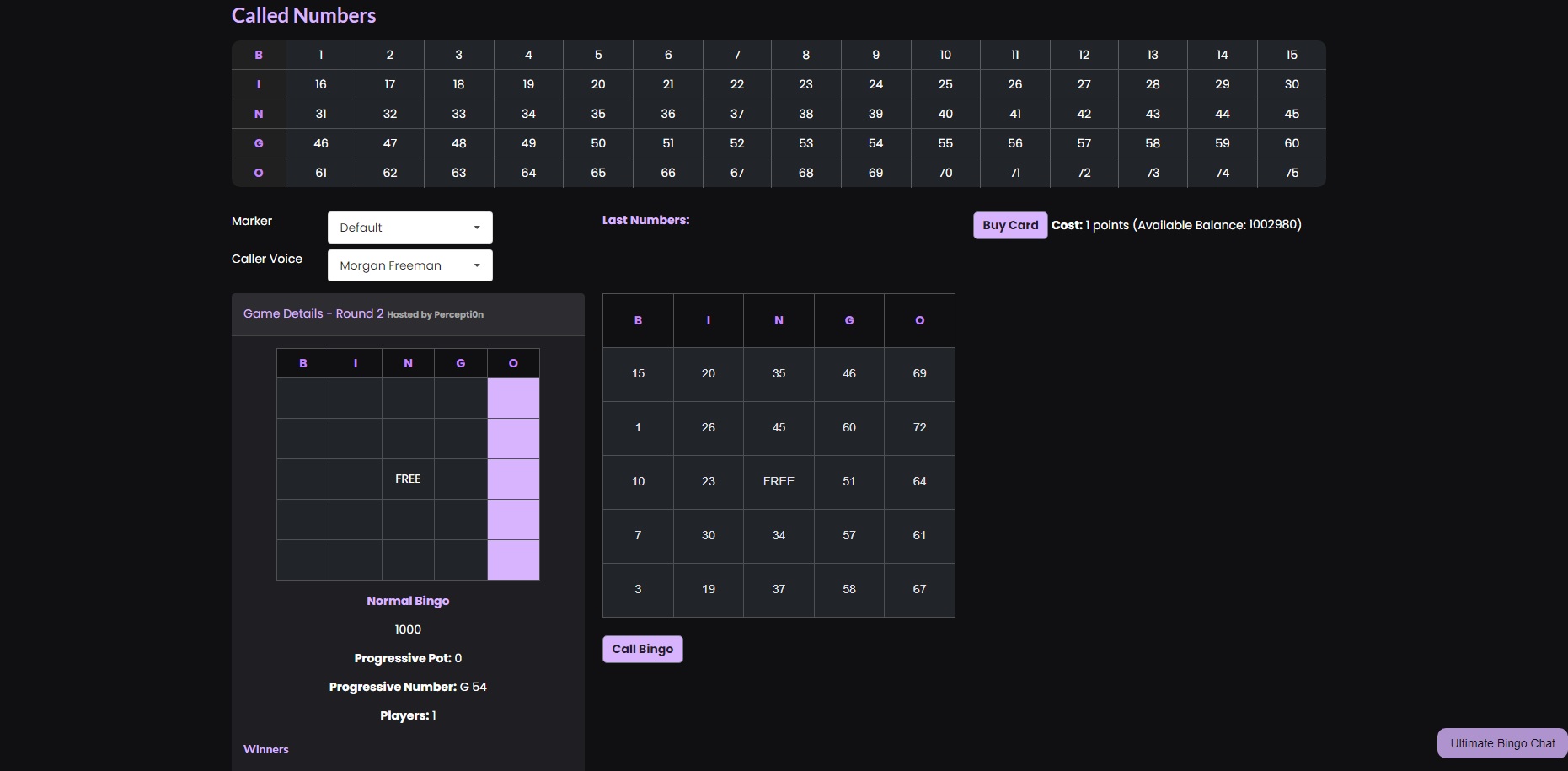Mark number 58 on the bingo card
The width and height of the screenshot is (1568, 771).
coord(848,590)
